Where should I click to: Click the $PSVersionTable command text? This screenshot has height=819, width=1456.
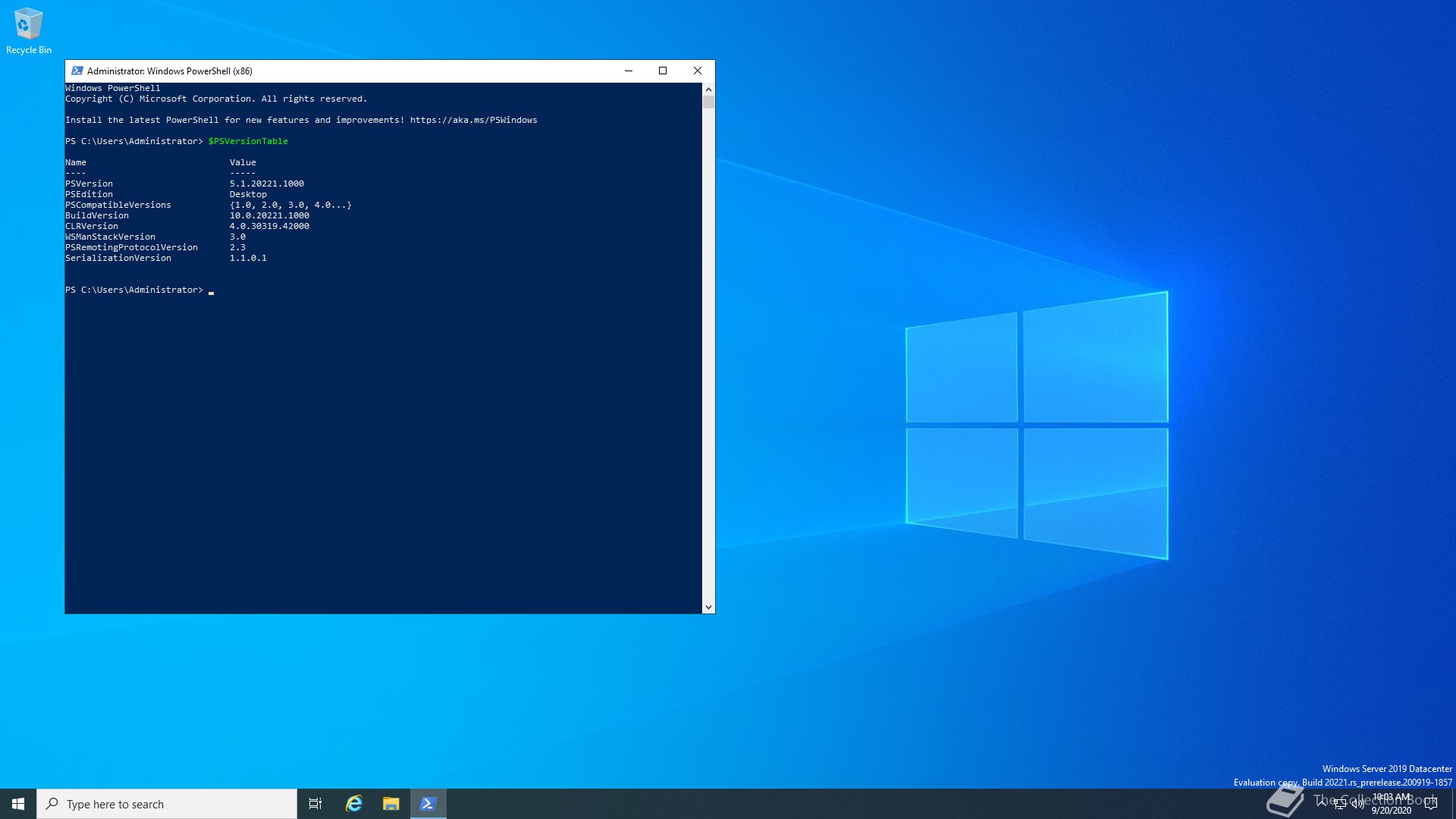point(248,141)
